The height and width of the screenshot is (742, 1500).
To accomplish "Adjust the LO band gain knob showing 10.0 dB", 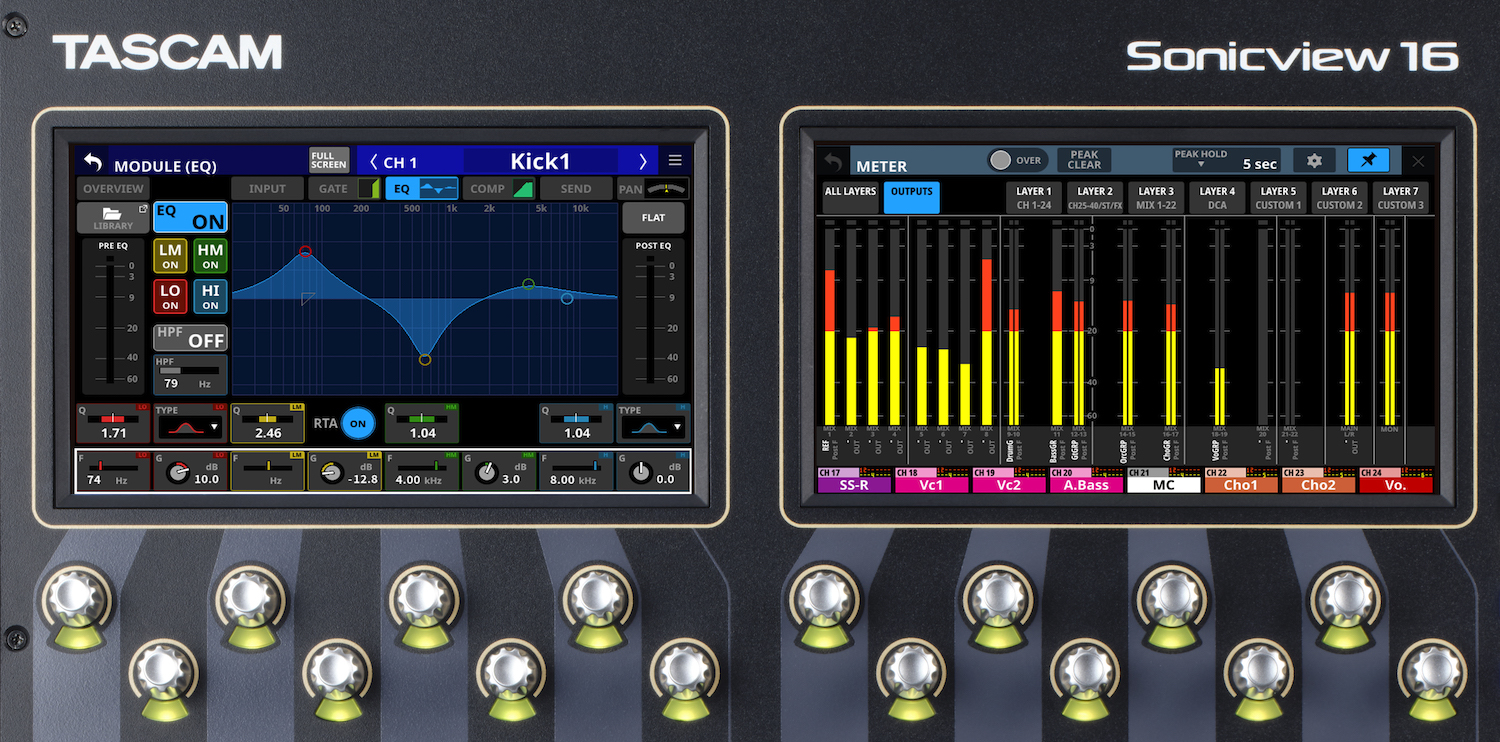I will click(x=177, y=474).
